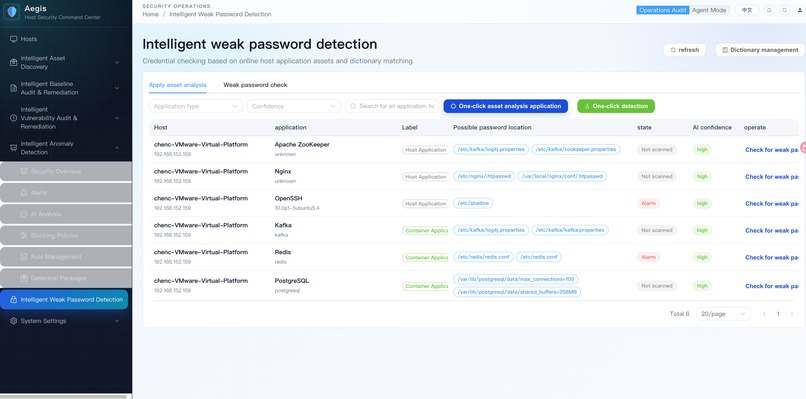This screenshot has width=806, height=399.
Task: Open the Application type dropdown
Action: tap(195, 106)
